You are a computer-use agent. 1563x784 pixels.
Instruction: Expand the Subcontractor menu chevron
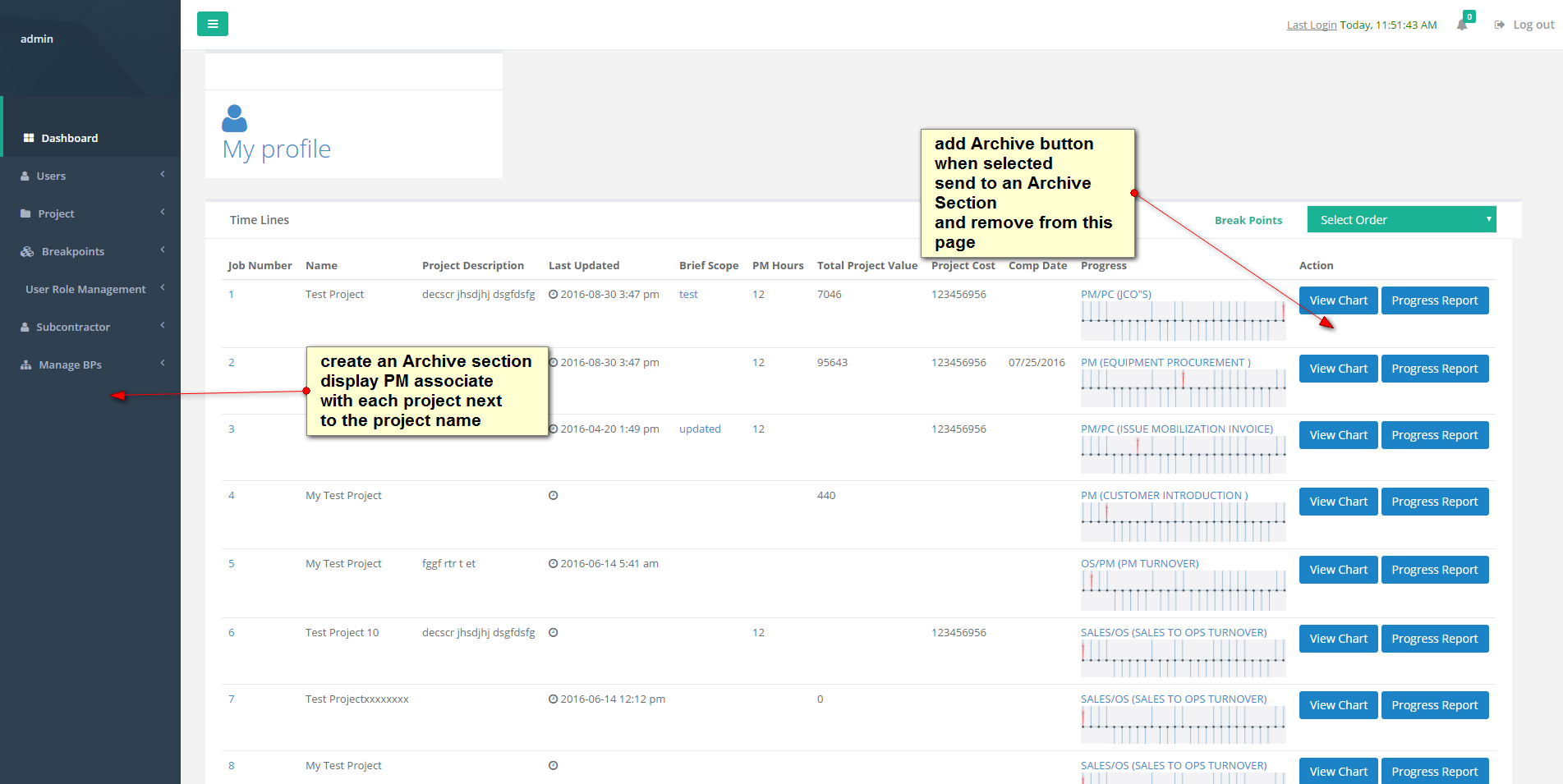click(163, 325)
